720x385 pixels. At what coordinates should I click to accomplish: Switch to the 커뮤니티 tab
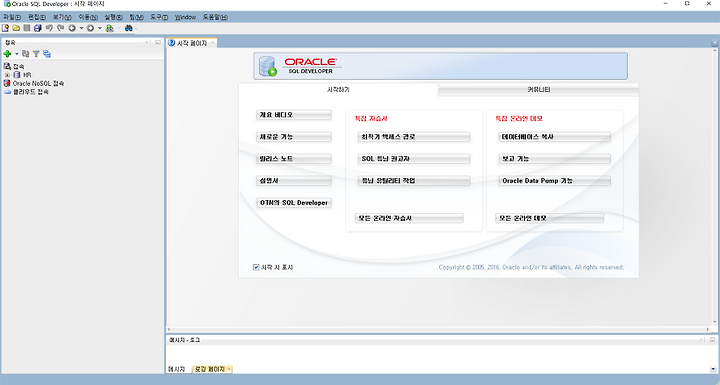538,90
